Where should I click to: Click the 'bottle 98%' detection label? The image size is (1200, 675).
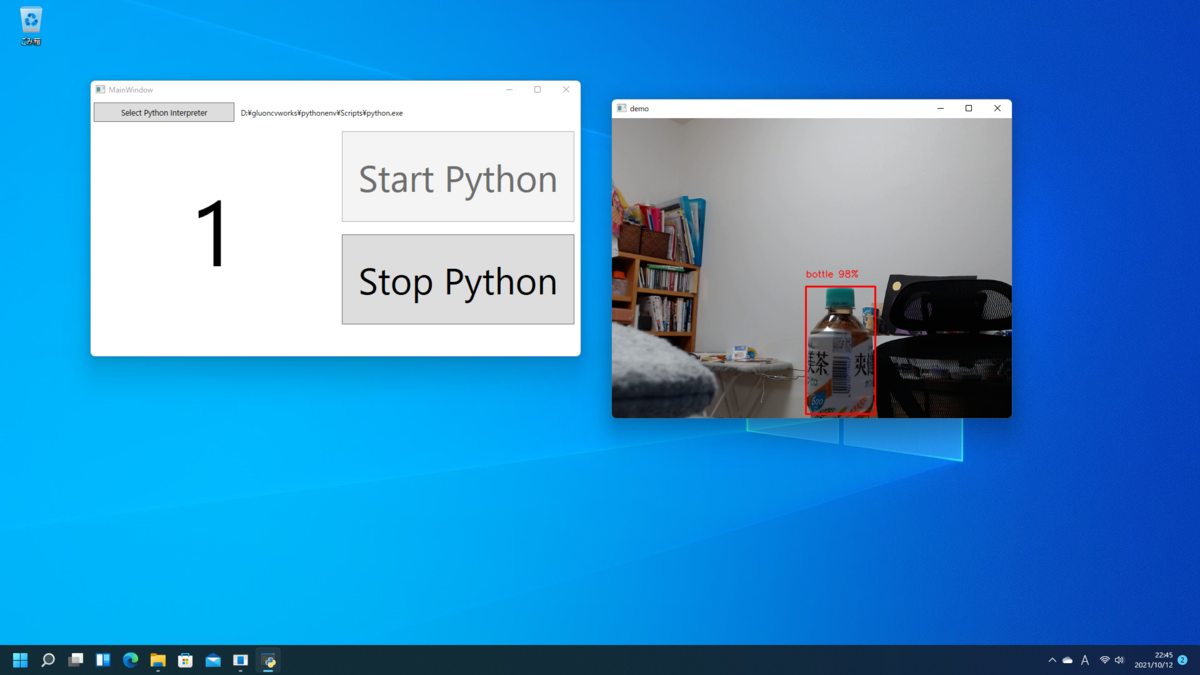832,274
